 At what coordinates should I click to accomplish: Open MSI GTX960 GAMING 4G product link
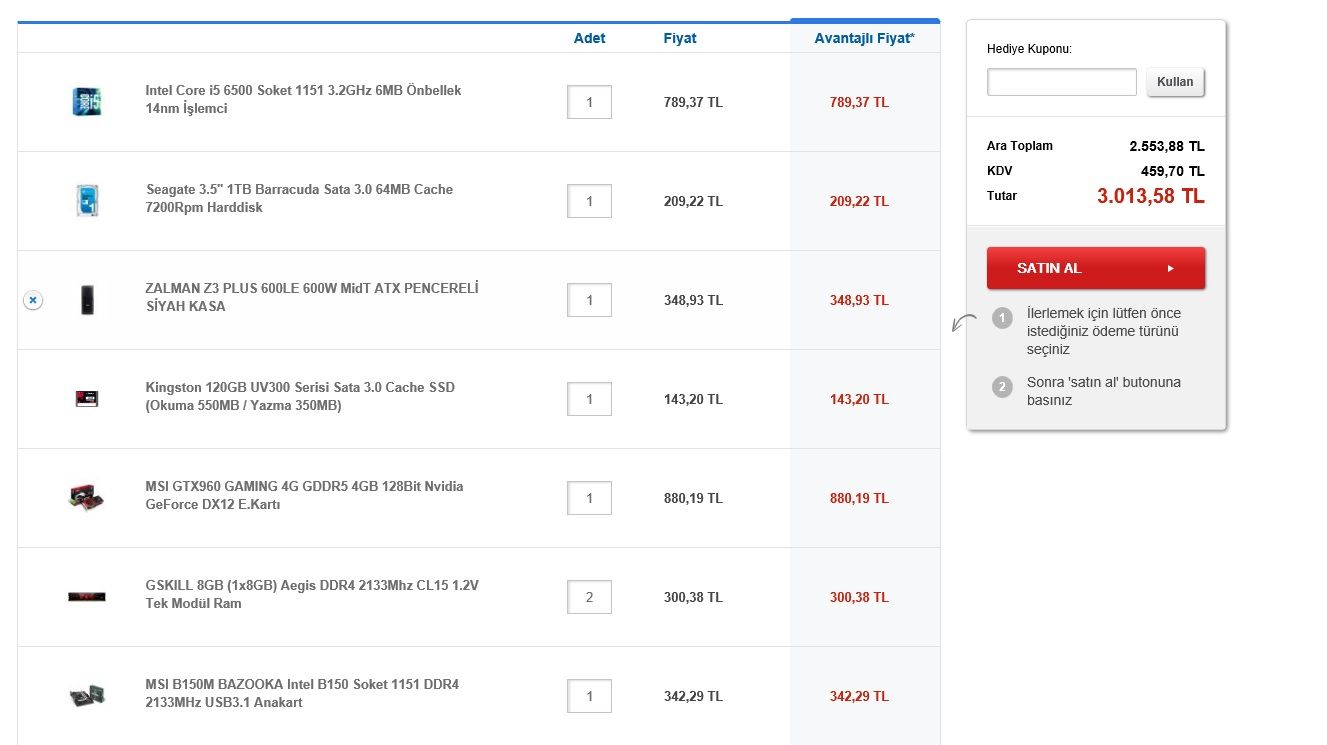click(x=304, y=495)
